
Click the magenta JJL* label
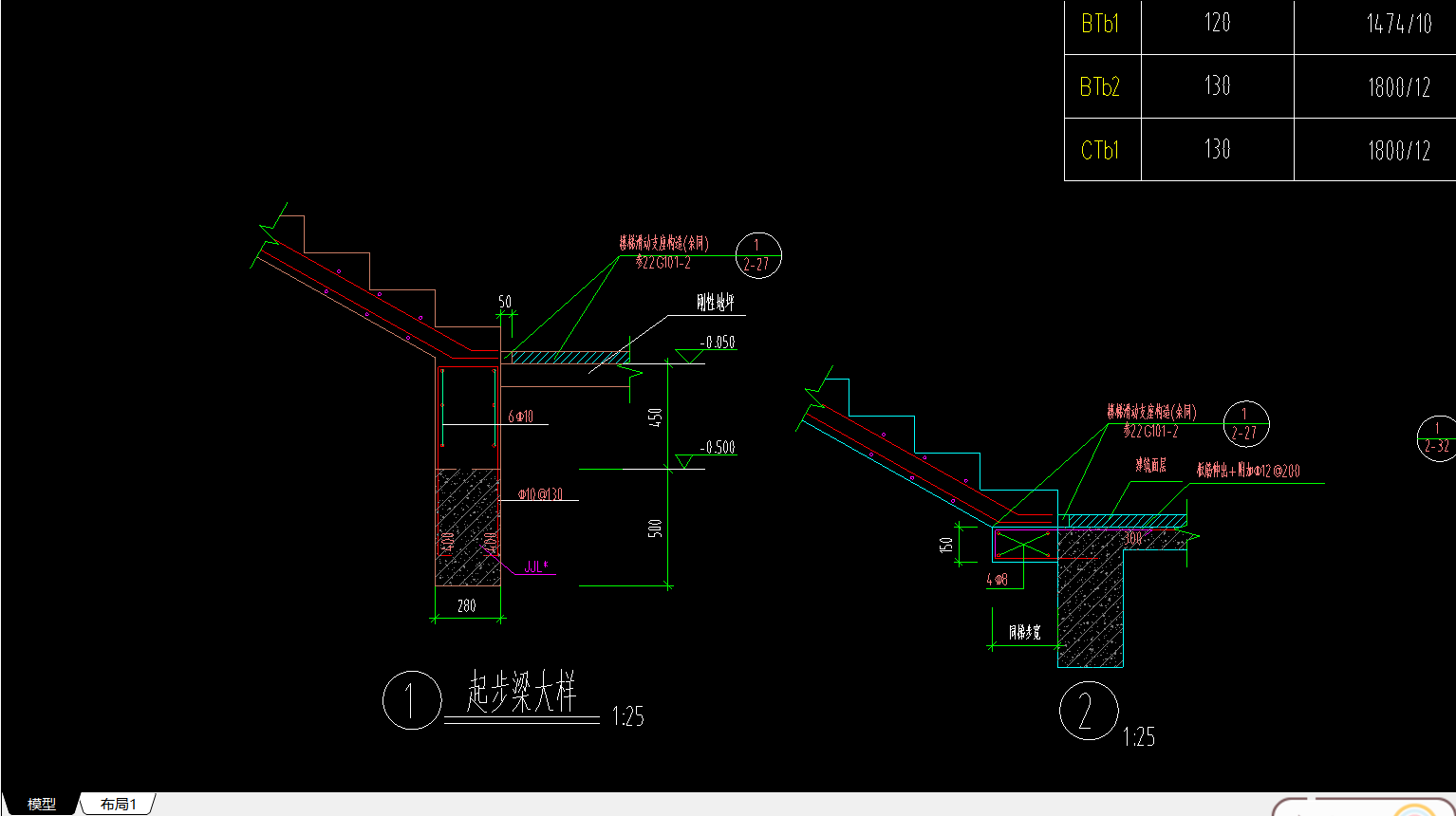pos(536,567)
